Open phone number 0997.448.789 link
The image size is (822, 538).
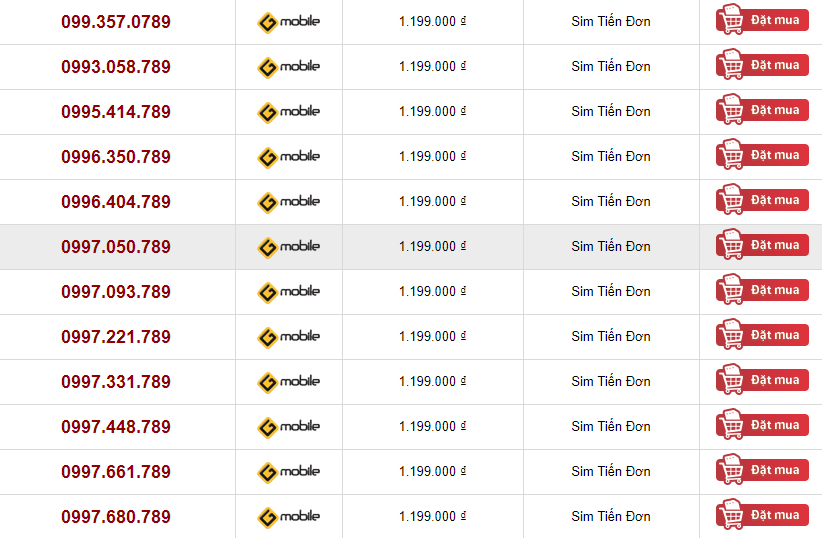116,427
